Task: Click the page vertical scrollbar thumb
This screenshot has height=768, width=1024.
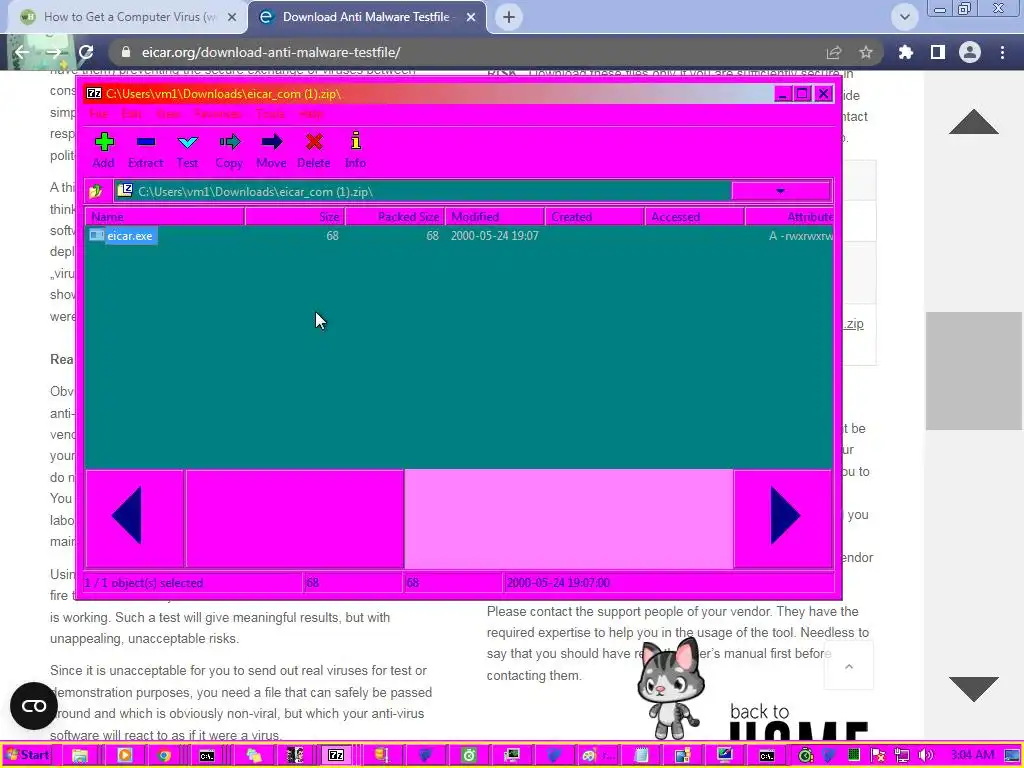Action: [974, 371]
